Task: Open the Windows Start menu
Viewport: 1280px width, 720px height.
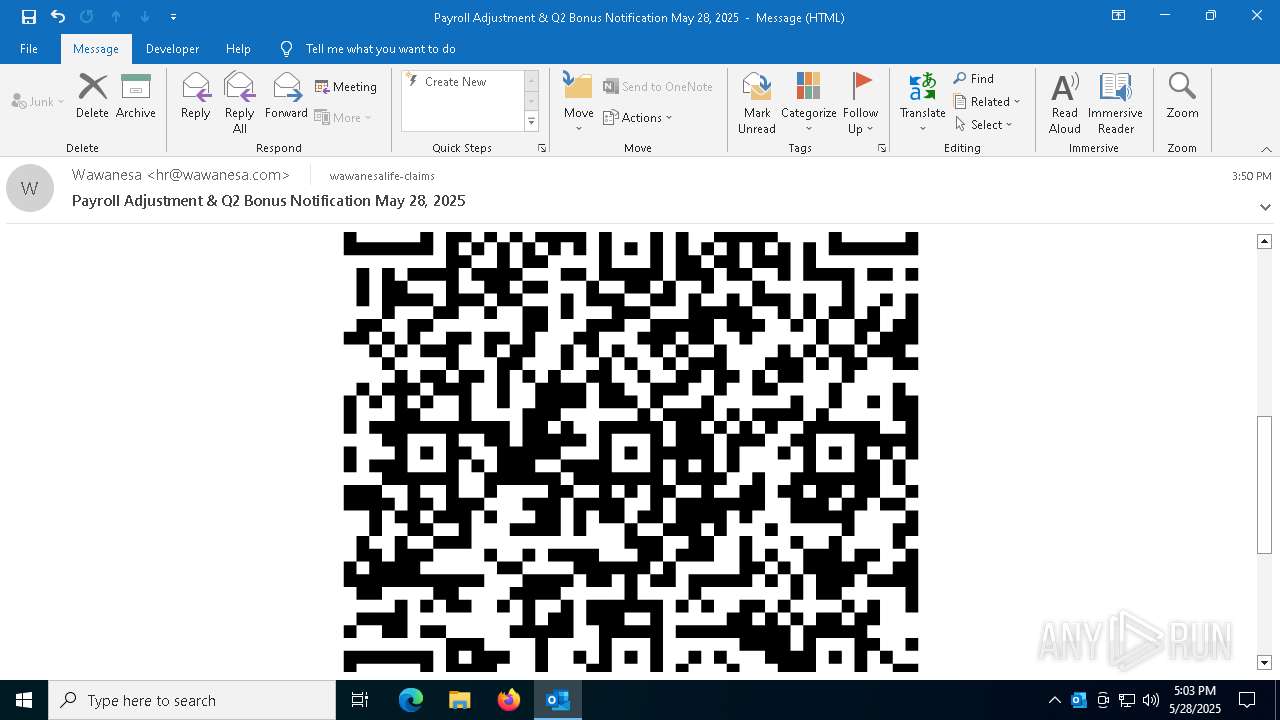Action: pyautogui.click(x=24, y=700)
